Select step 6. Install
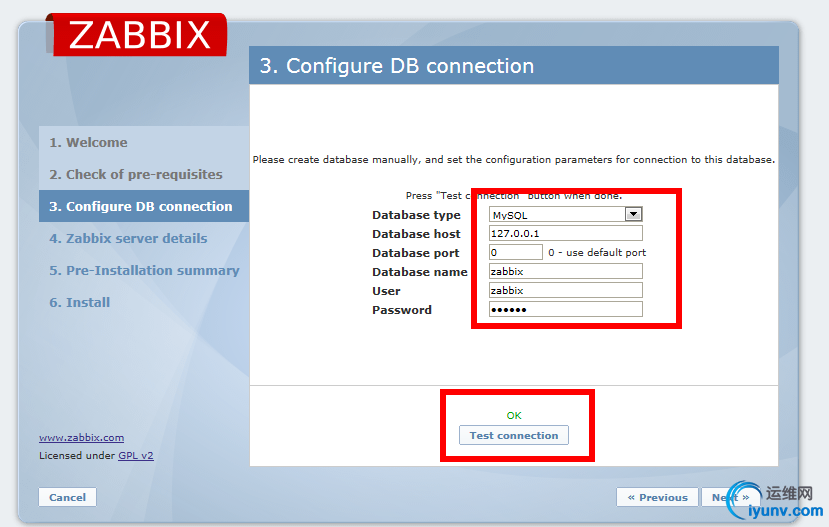Viewport: 829px width, 527px height. (80, 302)
